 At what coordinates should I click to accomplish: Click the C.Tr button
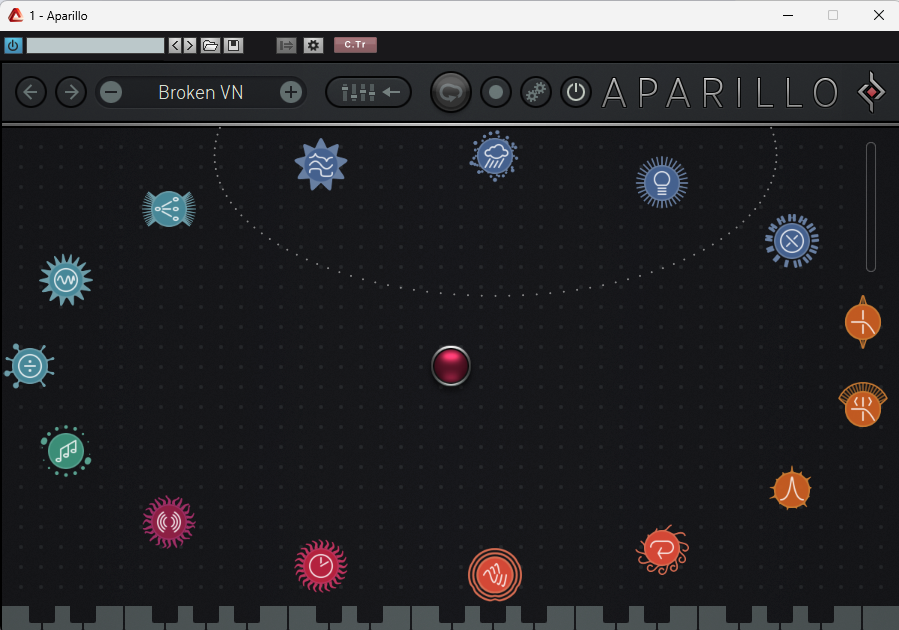(355, 45)
